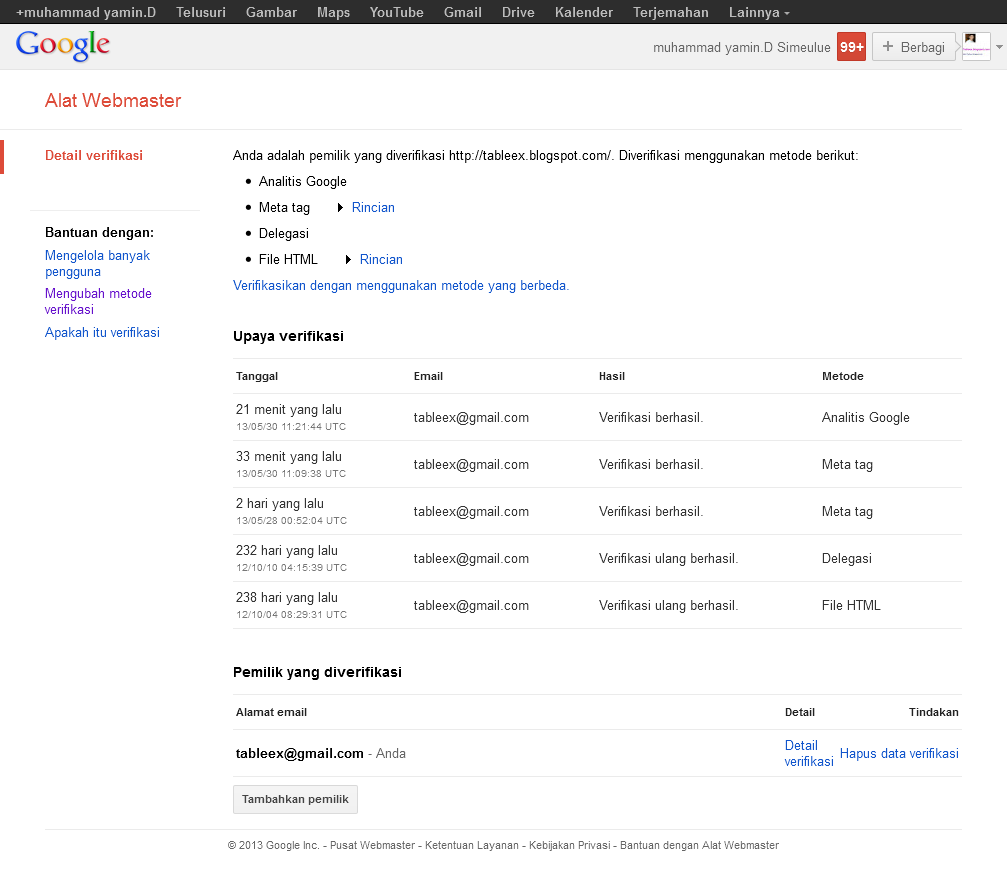Open Kalender in top bar
The image size is (1007, 890).
click(x=584, y=12)
